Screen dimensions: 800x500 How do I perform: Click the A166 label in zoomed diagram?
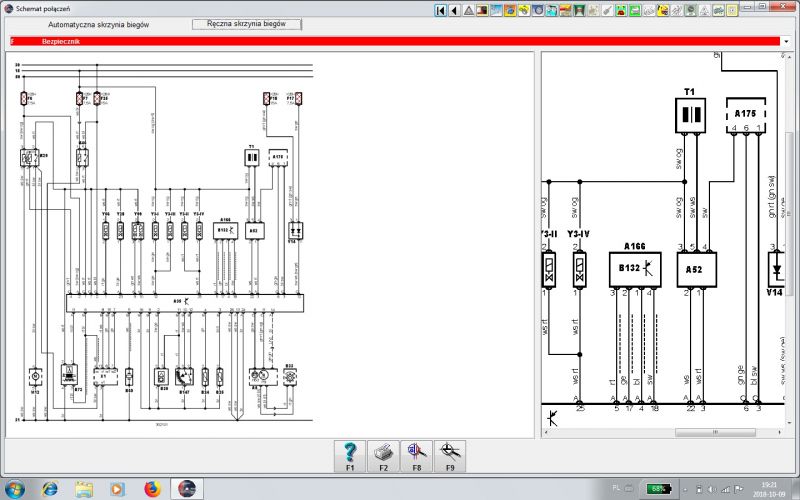[635, 246]
